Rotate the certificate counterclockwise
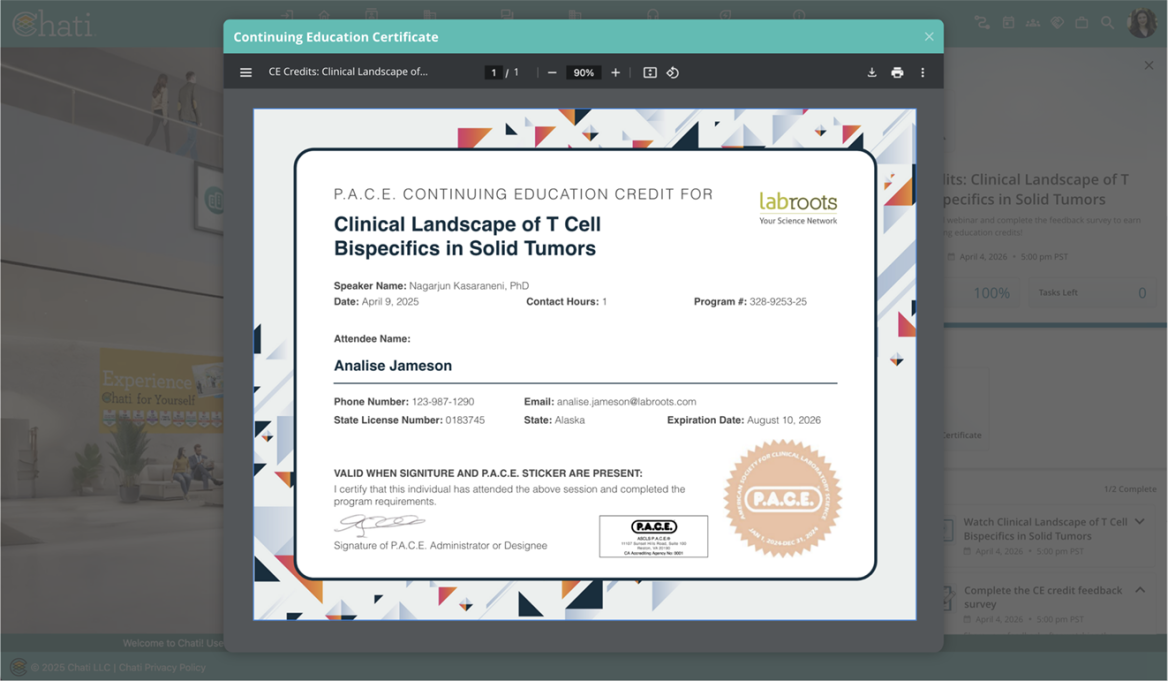1168x681 pixels. click(673, 72)
